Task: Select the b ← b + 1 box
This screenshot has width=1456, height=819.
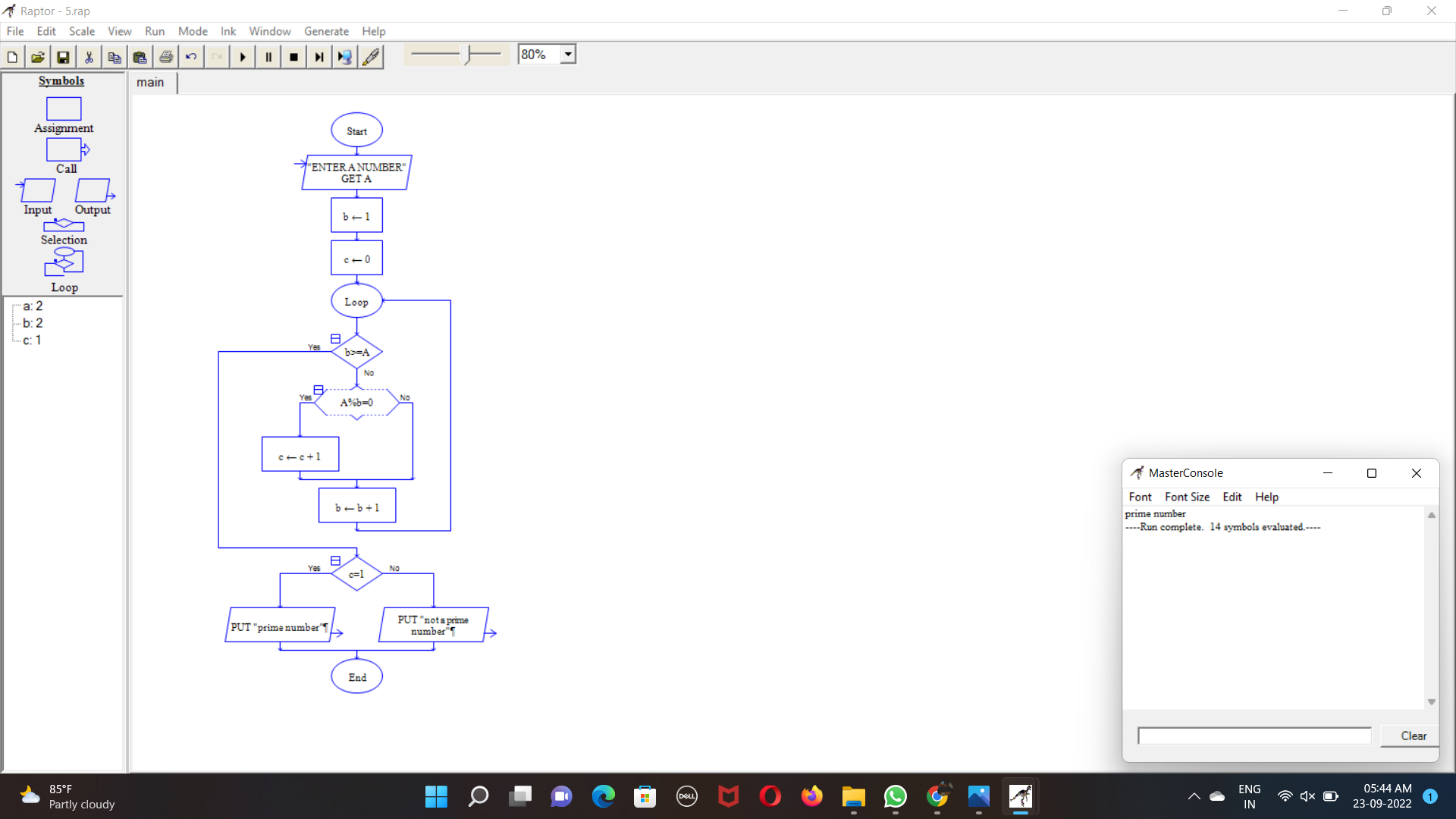Action: [357, 506]
